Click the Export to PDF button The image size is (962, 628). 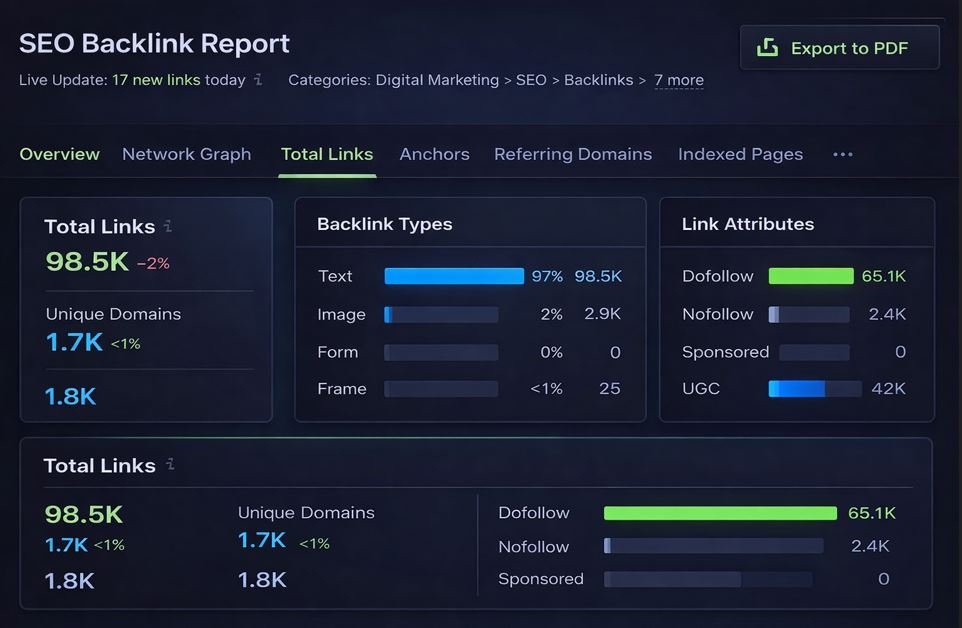point(839,48)
